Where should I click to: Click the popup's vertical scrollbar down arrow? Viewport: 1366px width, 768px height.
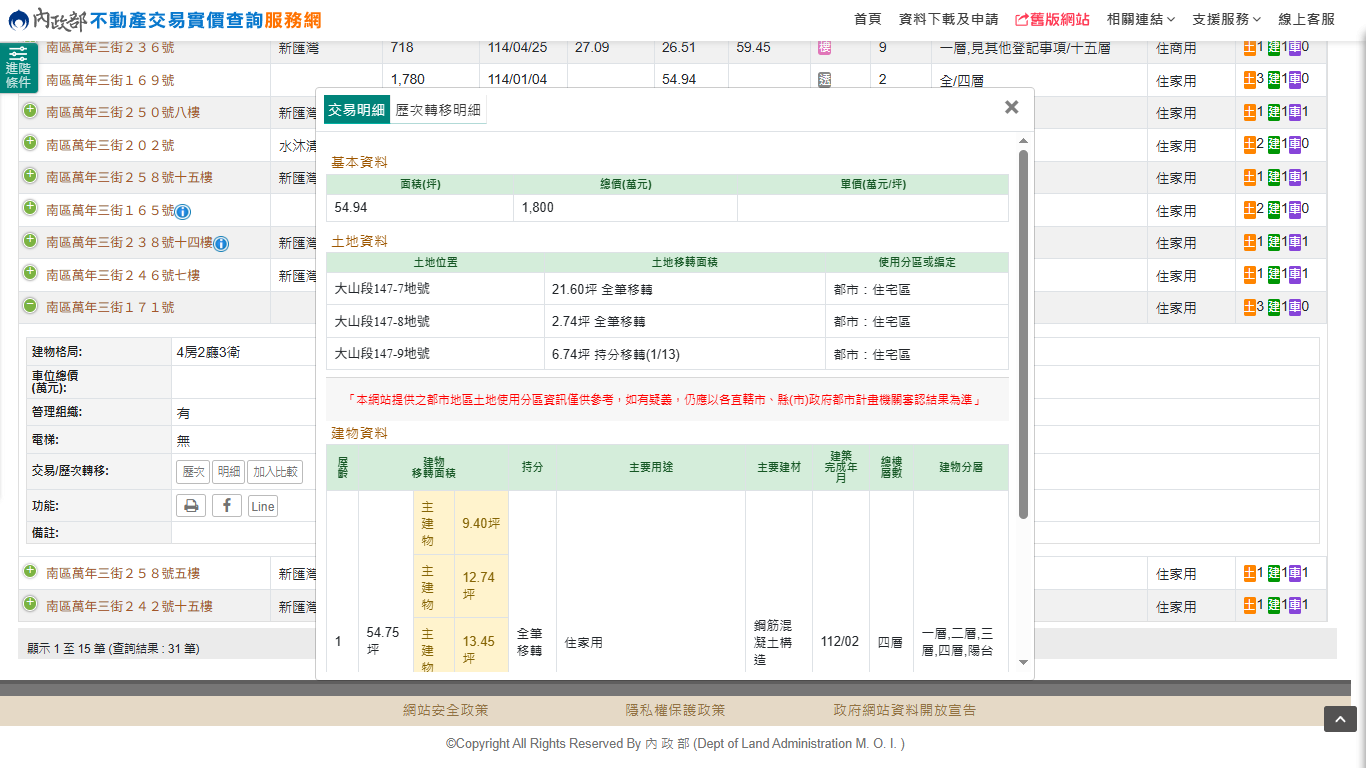point(1023,662)
